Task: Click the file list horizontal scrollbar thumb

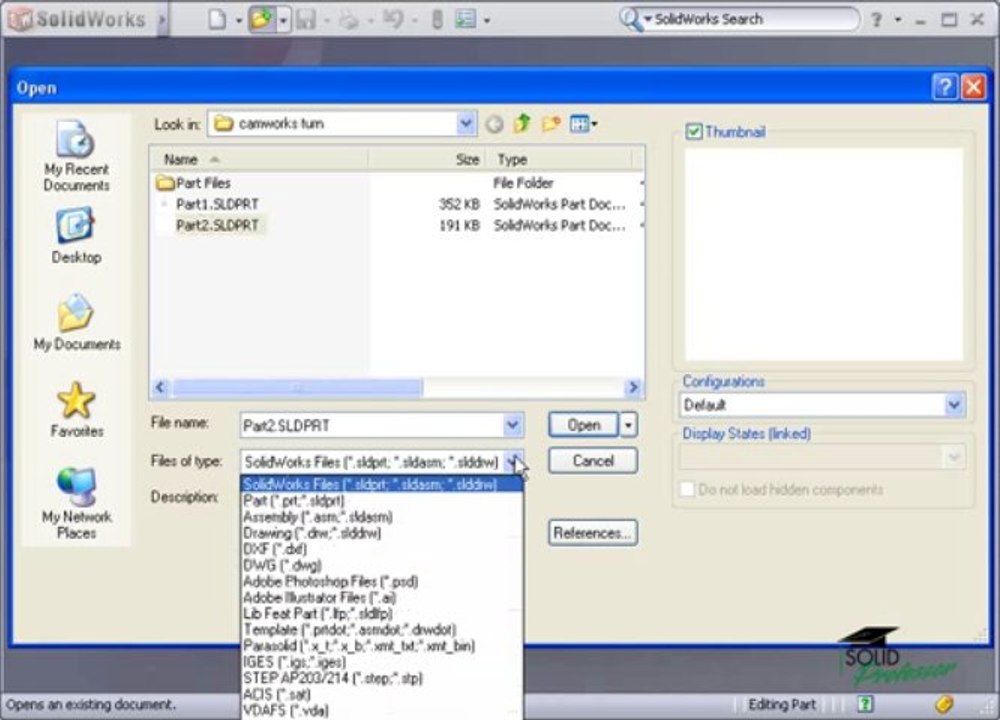Action: pos(297,387)
